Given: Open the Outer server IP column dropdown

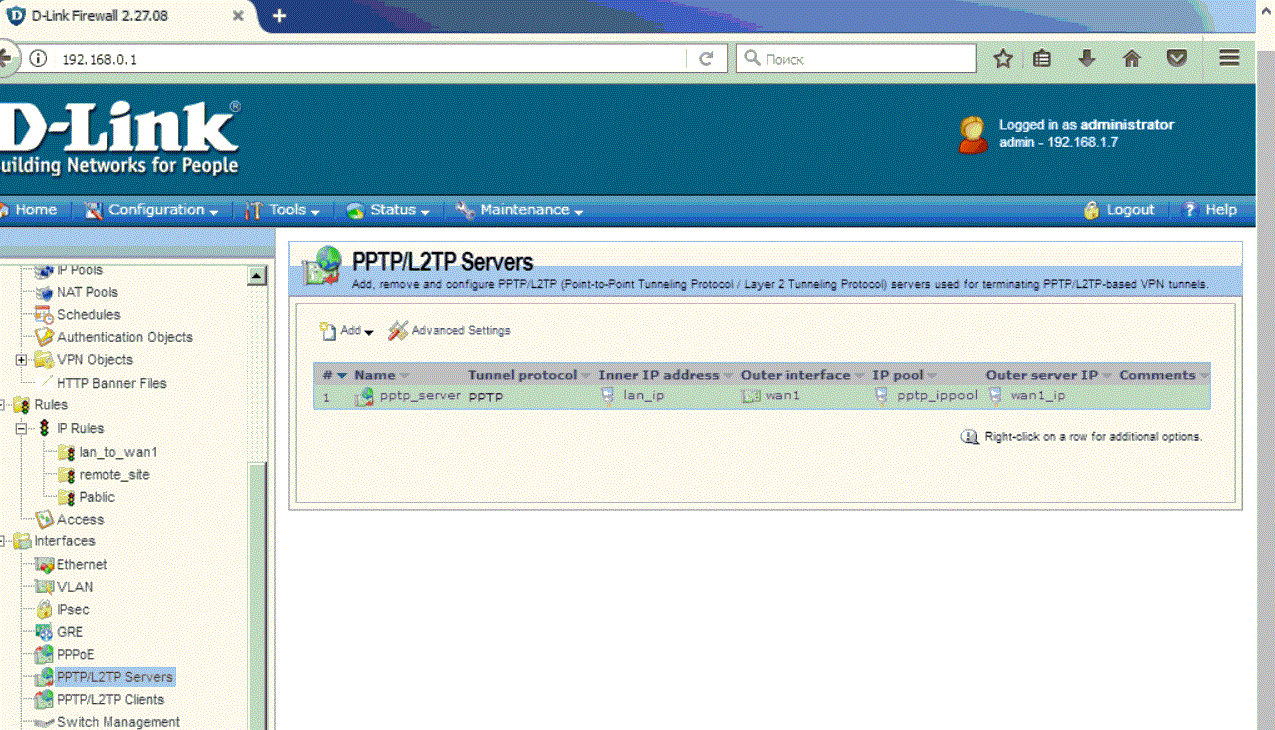Looking at the screenshot, I should 1107,376.
